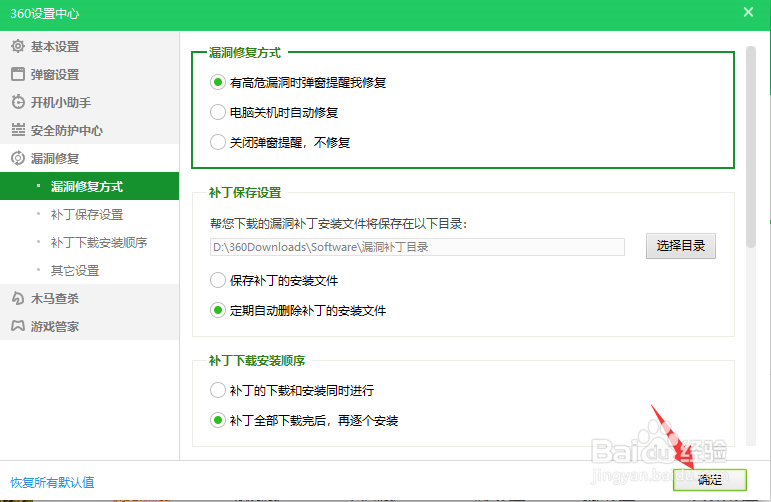771x502 pixels.
Task: Click the 360设置中心 title text
Action: click(x=45, y=14)
